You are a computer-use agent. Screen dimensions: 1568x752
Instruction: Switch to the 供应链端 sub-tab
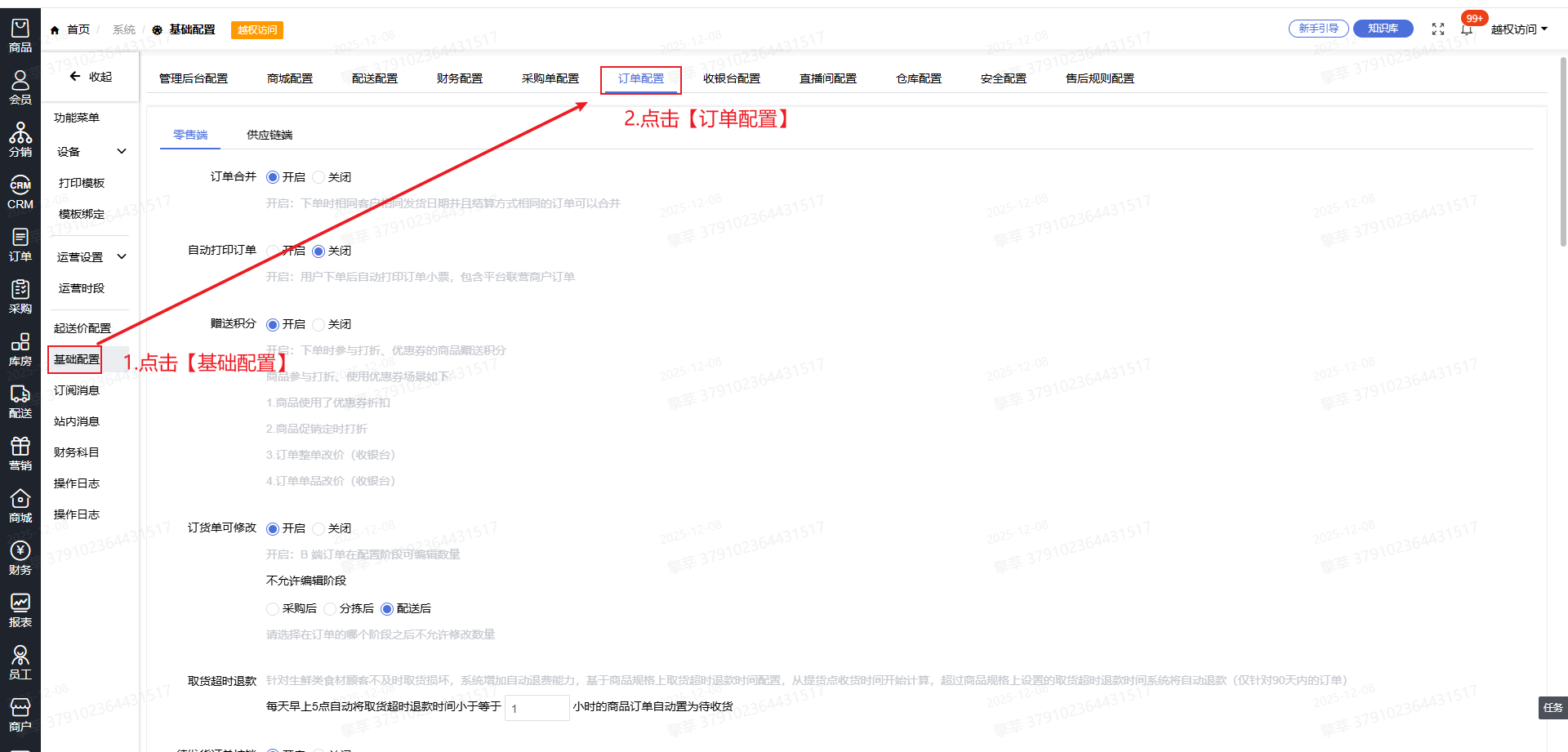coord(269,135)
